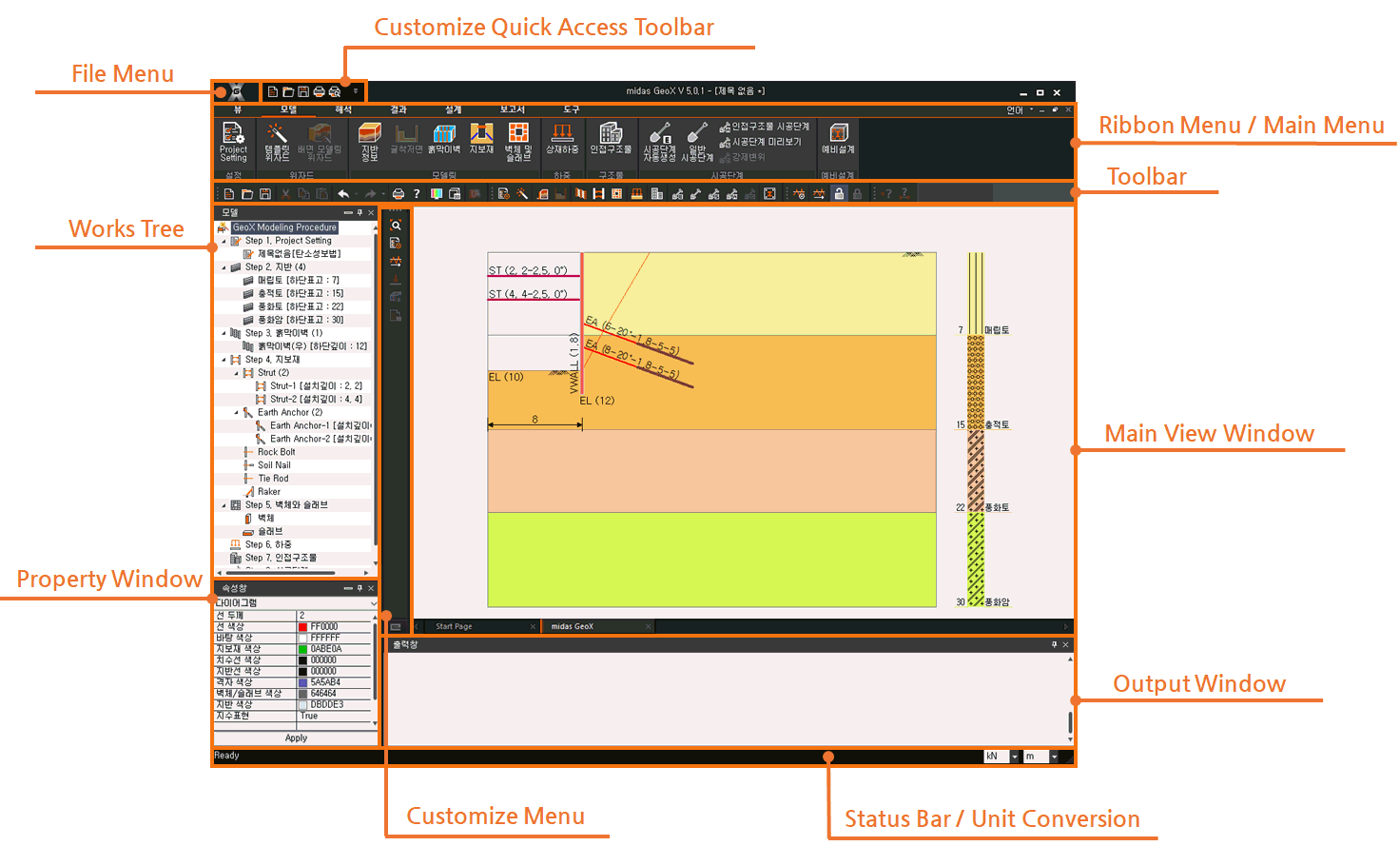Toggle the active lock icon in toolbar
Screen dimensions: 1400x846
click(x=839, y=194)
